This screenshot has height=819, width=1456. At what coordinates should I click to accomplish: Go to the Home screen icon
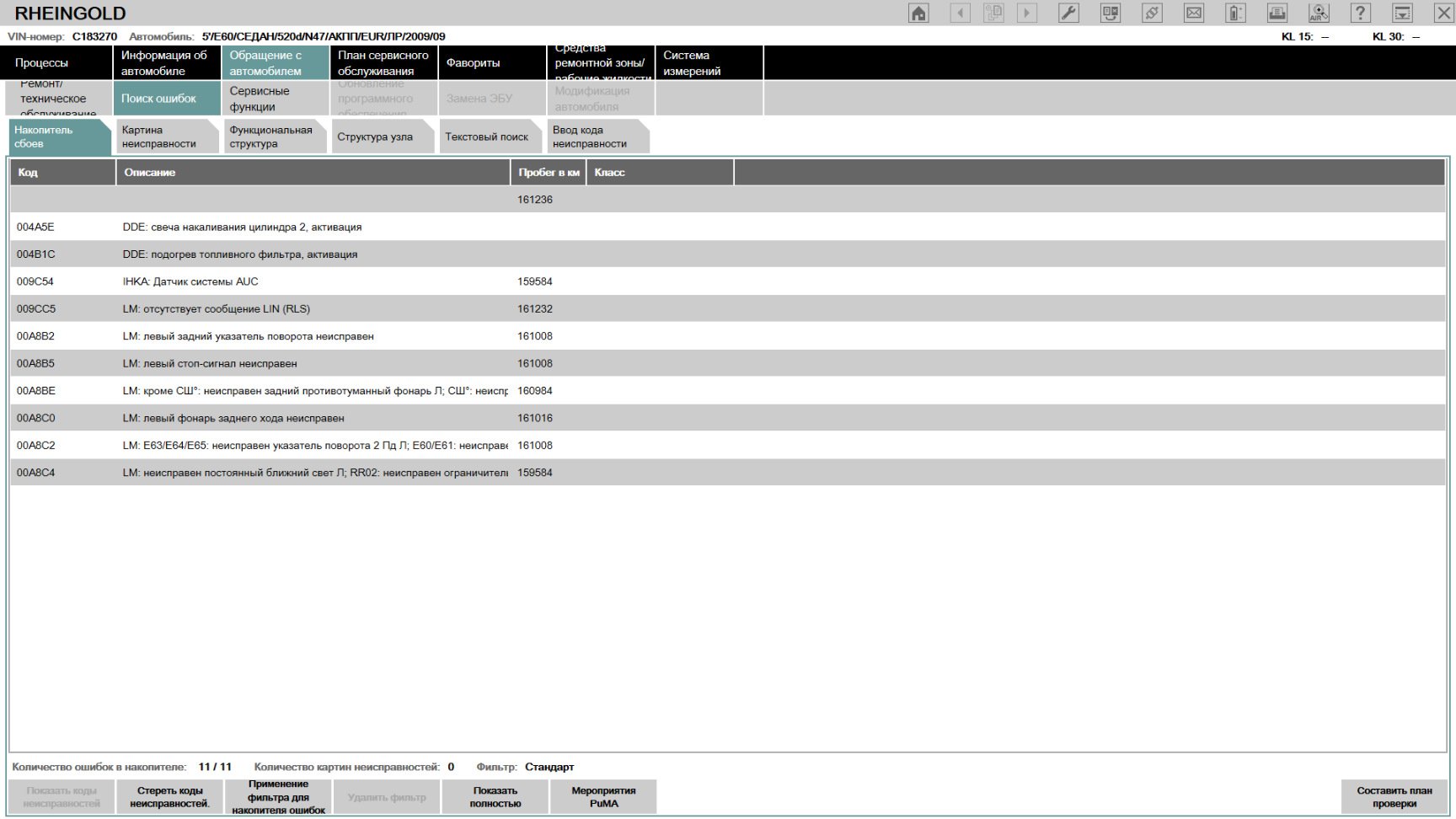coord(918,13)
